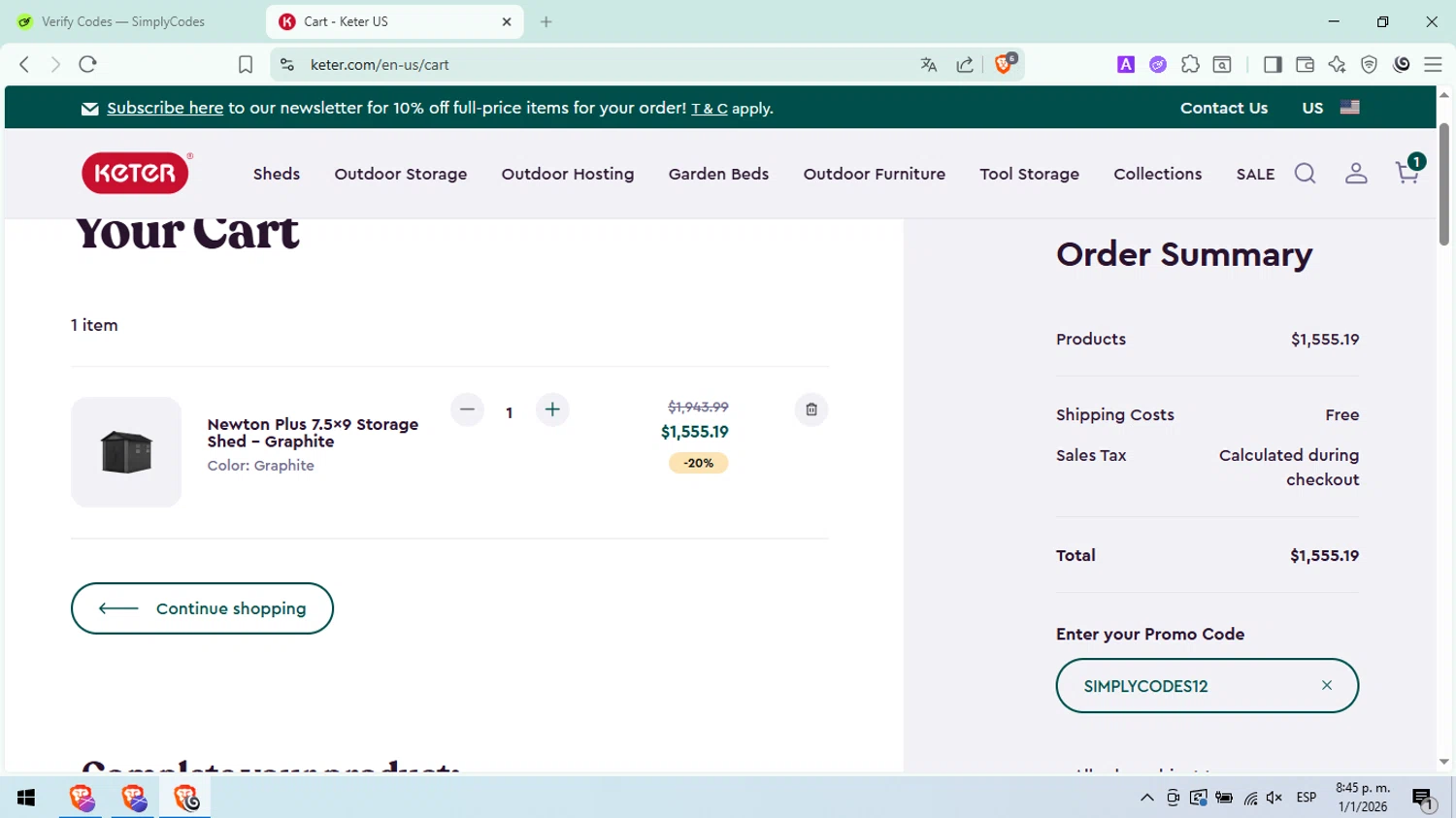The width and height of the screenshot is (1456, 818).
Task: Click the share page icon
Action: pos(965,65)
